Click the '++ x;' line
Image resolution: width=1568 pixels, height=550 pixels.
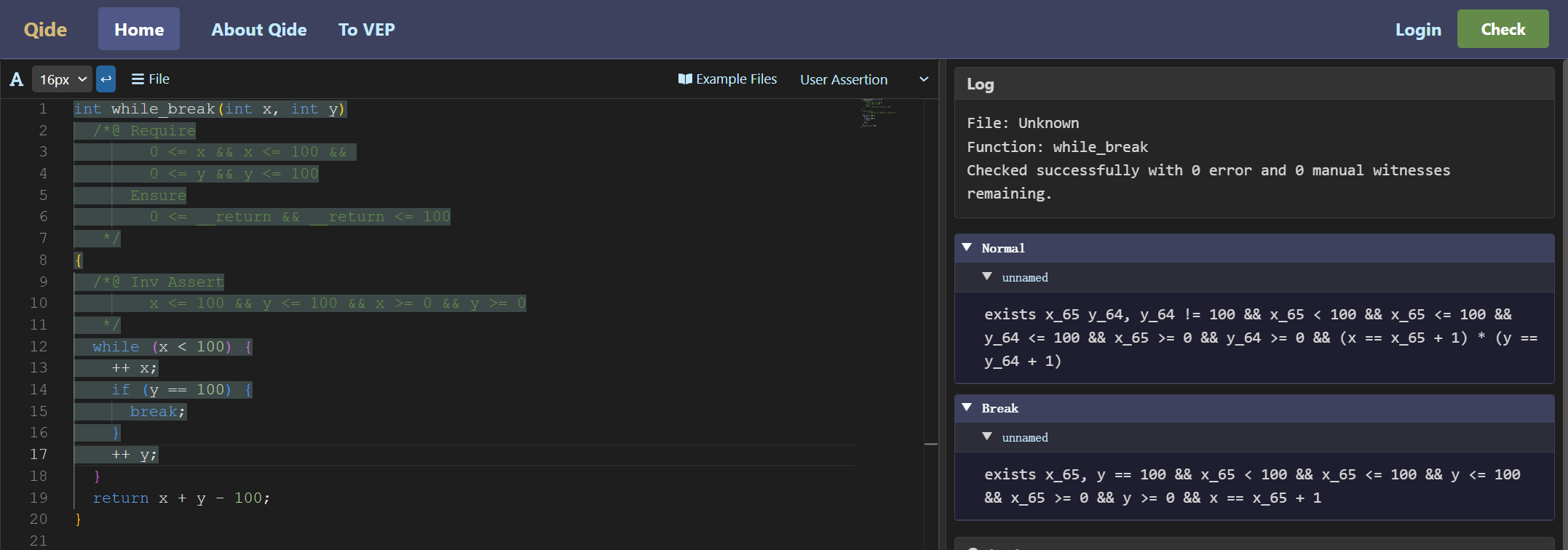134,368
